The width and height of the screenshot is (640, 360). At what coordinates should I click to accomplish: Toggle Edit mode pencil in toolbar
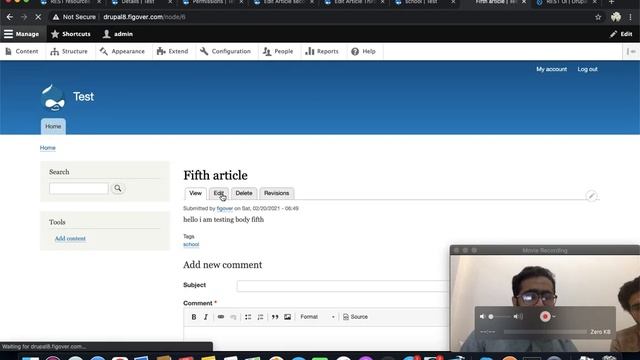point(621,34)
